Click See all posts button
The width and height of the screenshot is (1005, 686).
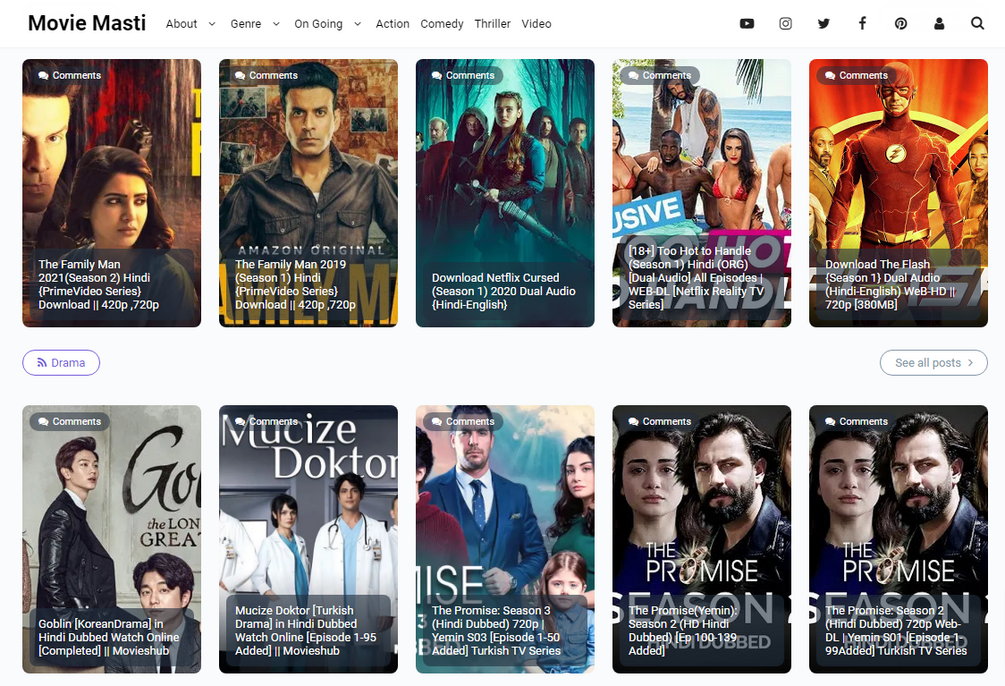(933, 363)
